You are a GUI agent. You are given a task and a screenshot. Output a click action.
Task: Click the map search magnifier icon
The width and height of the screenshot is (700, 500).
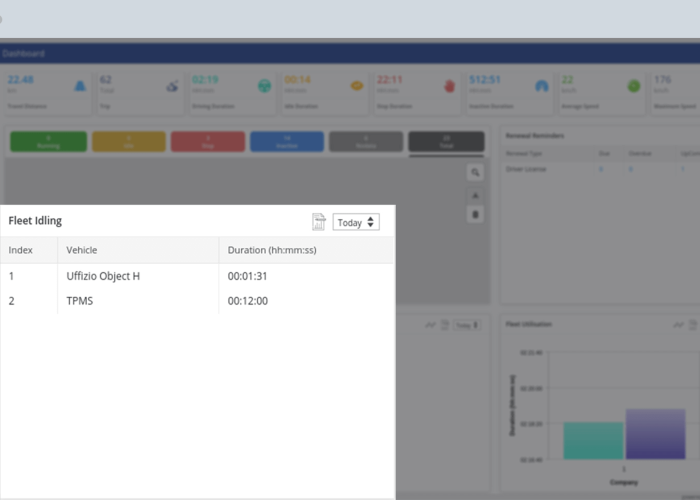tap(476, 173)
